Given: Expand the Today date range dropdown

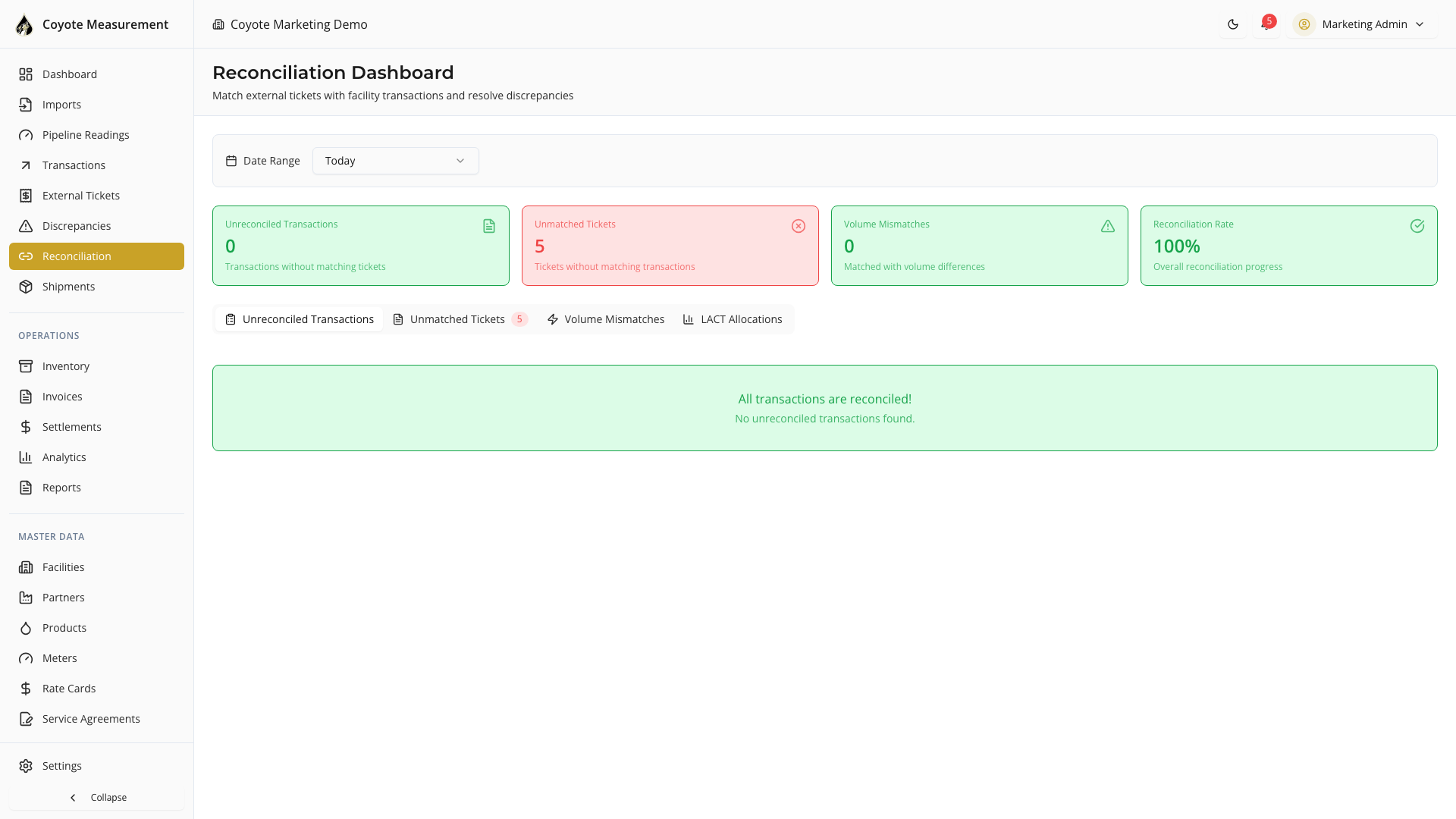Looking at the screenshot, I should pos(395,161).
